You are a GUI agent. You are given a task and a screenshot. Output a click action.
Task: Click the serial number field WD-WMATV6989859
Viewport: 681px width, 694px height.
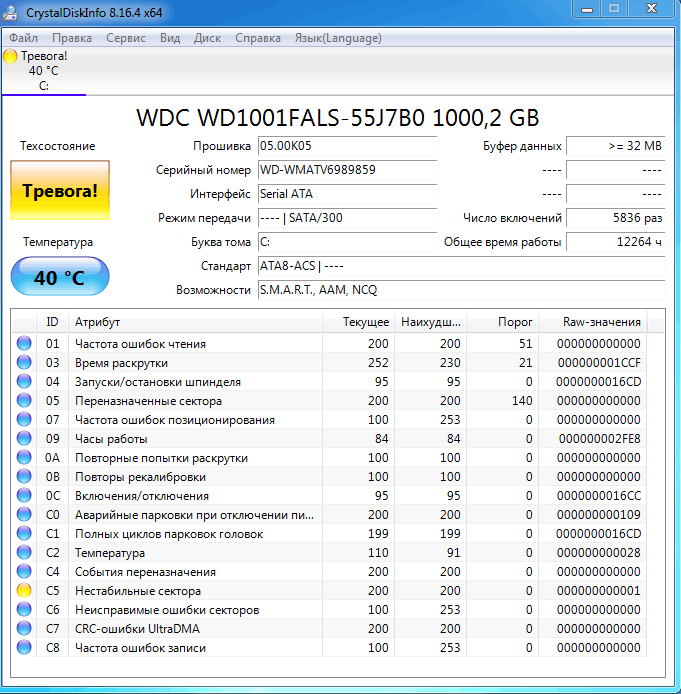347,170
